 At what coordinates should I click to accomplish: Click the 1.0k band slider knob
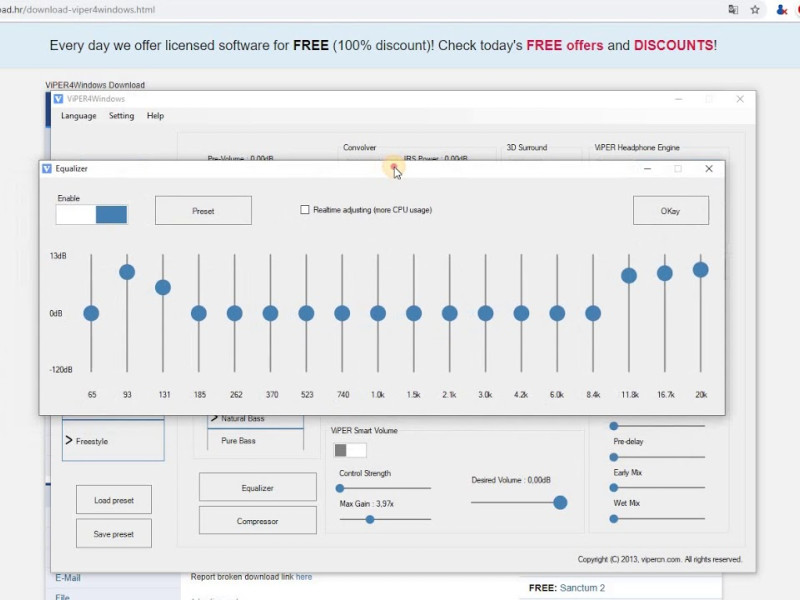coord(378,313)
